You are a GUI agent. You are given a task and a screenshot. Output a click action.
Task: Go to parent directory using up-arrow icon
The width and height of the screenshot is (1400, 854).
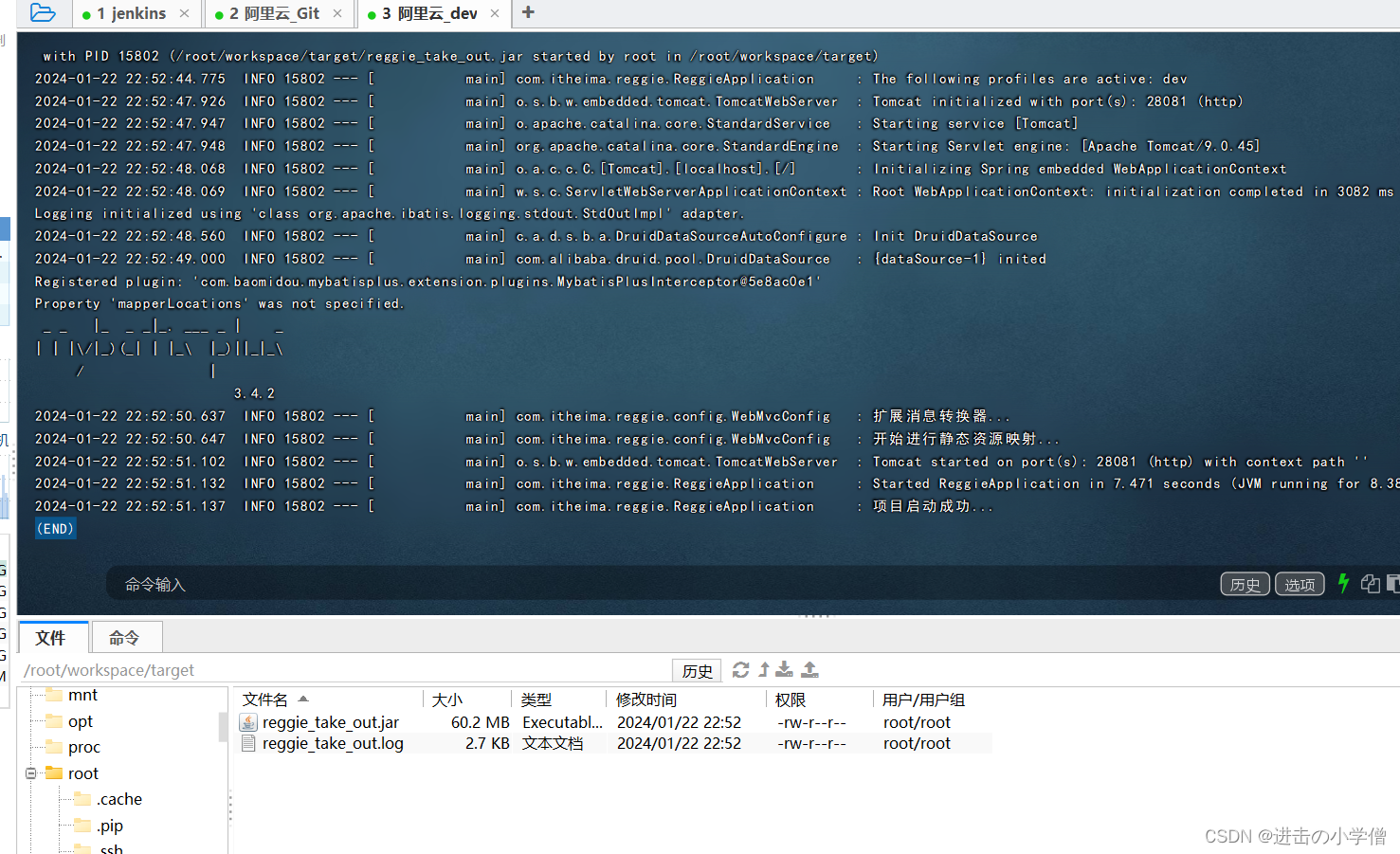(762, 670)
